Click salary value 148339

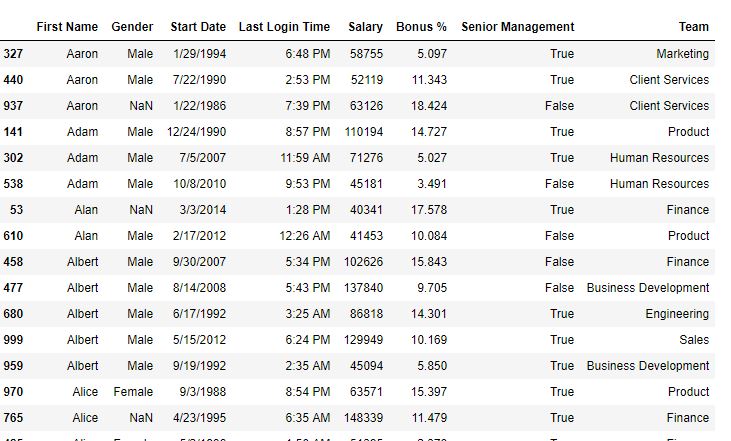coord(363,418)
